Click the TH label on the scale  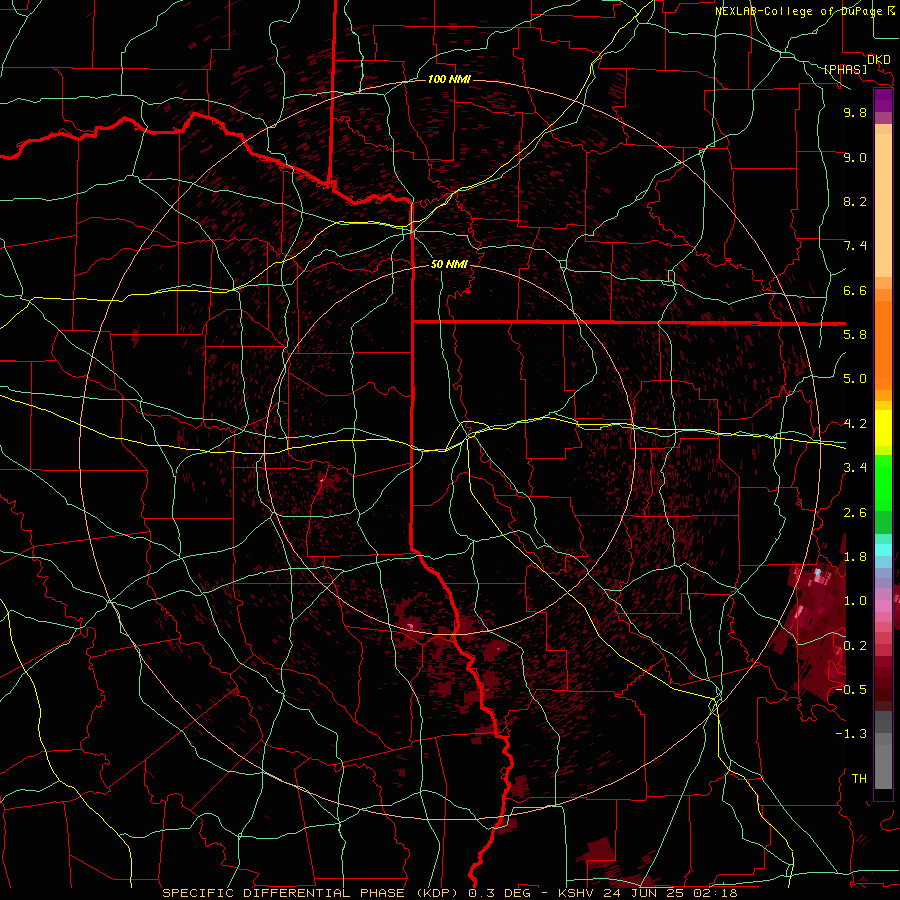(x=859, y=779)
